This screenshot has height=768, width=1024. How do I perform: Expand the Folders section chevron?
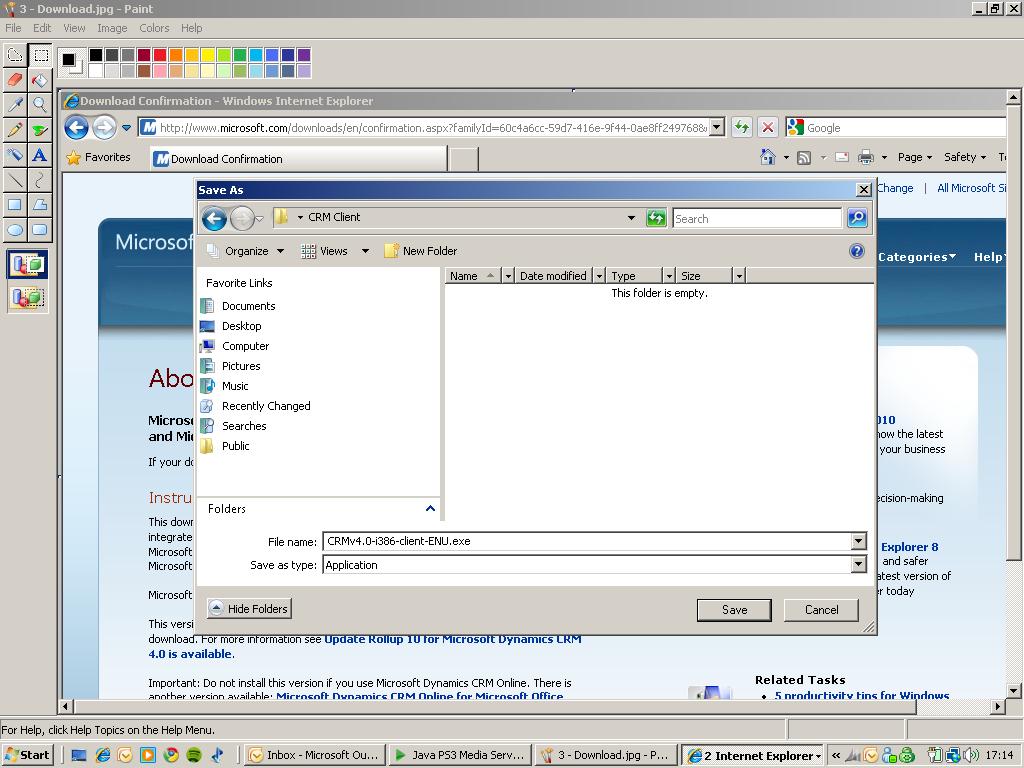click(430, 508)
